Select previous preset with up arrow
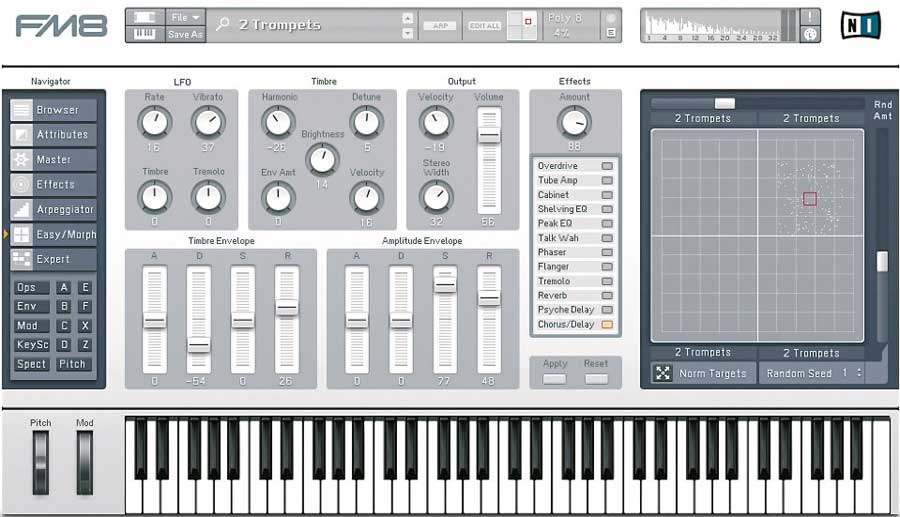The width and height of the screenshot is (900, 517). point(408,18)
